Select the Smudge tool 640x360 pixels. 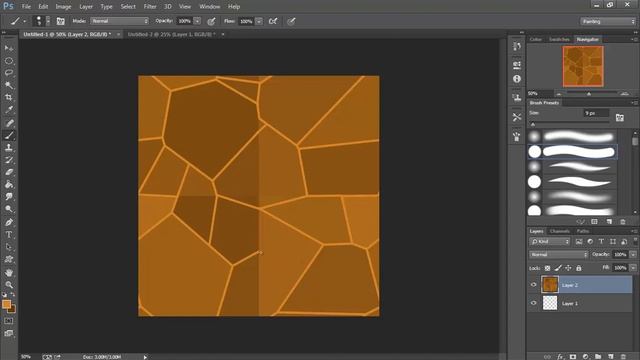[9, 196]
